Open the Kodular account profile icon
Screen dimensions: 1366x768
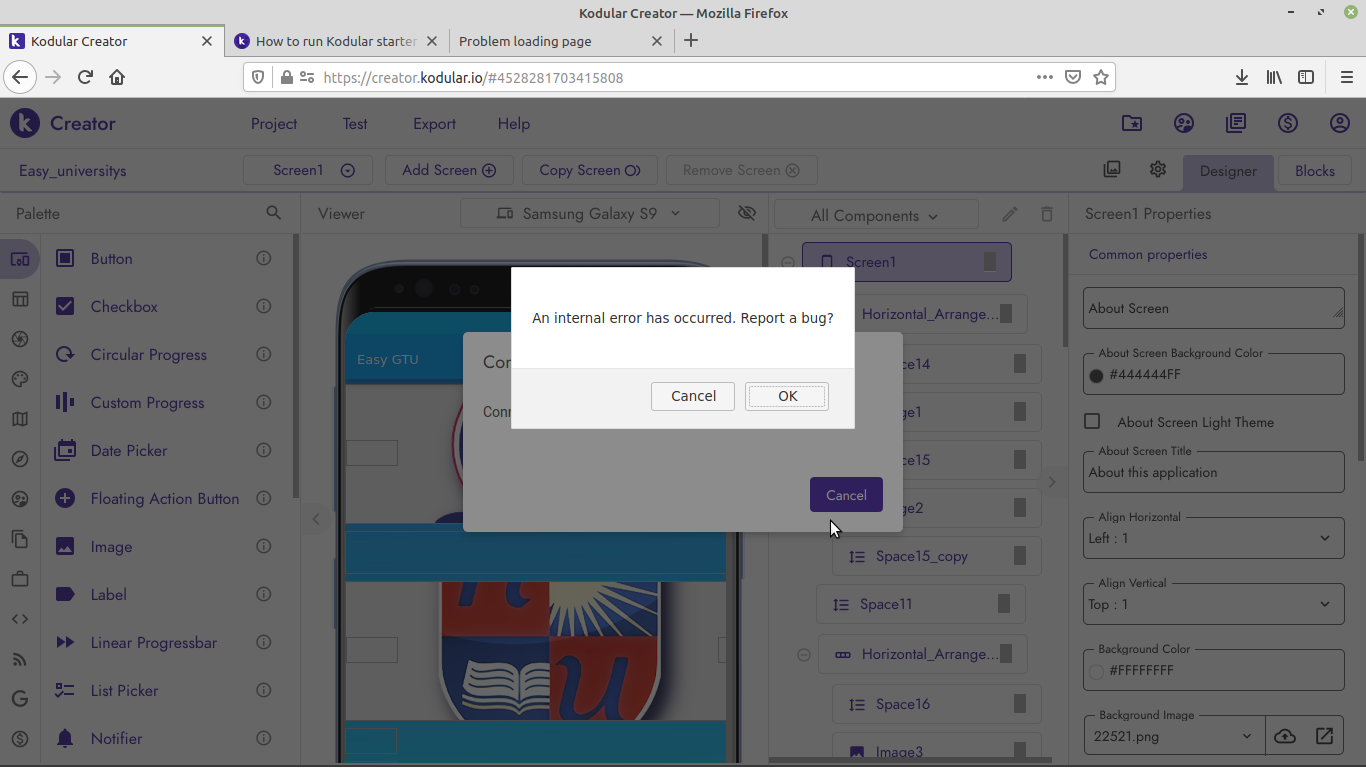coord(1340,123)
